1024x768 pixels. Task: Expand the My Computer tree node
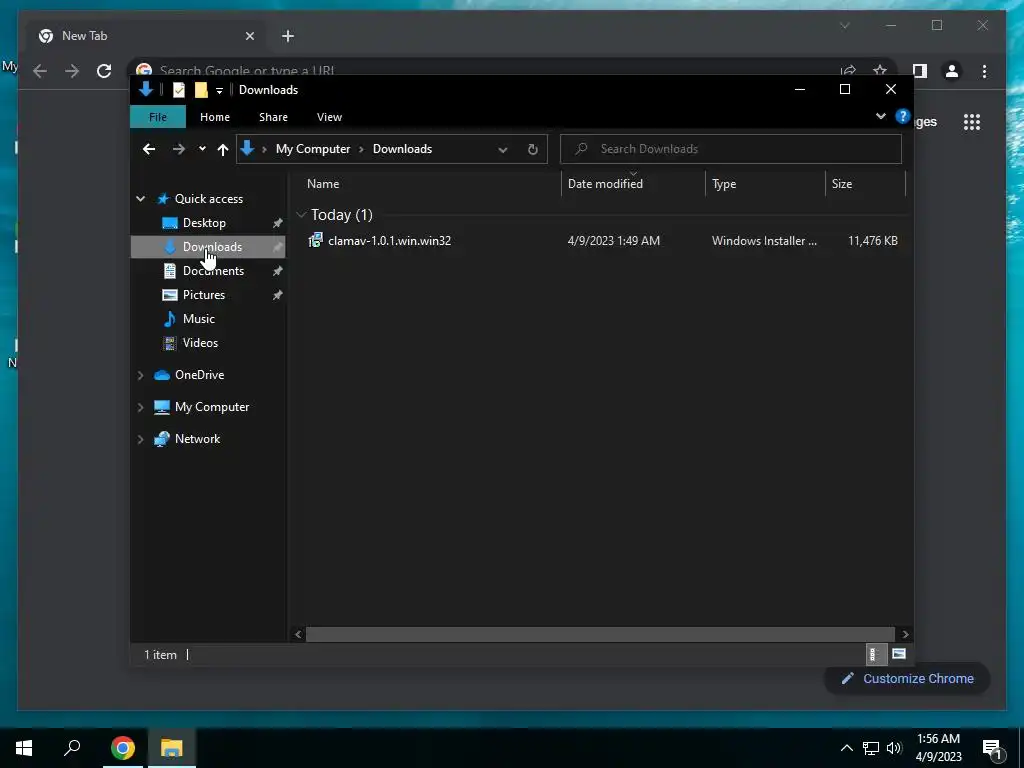(x=140, y=407)
